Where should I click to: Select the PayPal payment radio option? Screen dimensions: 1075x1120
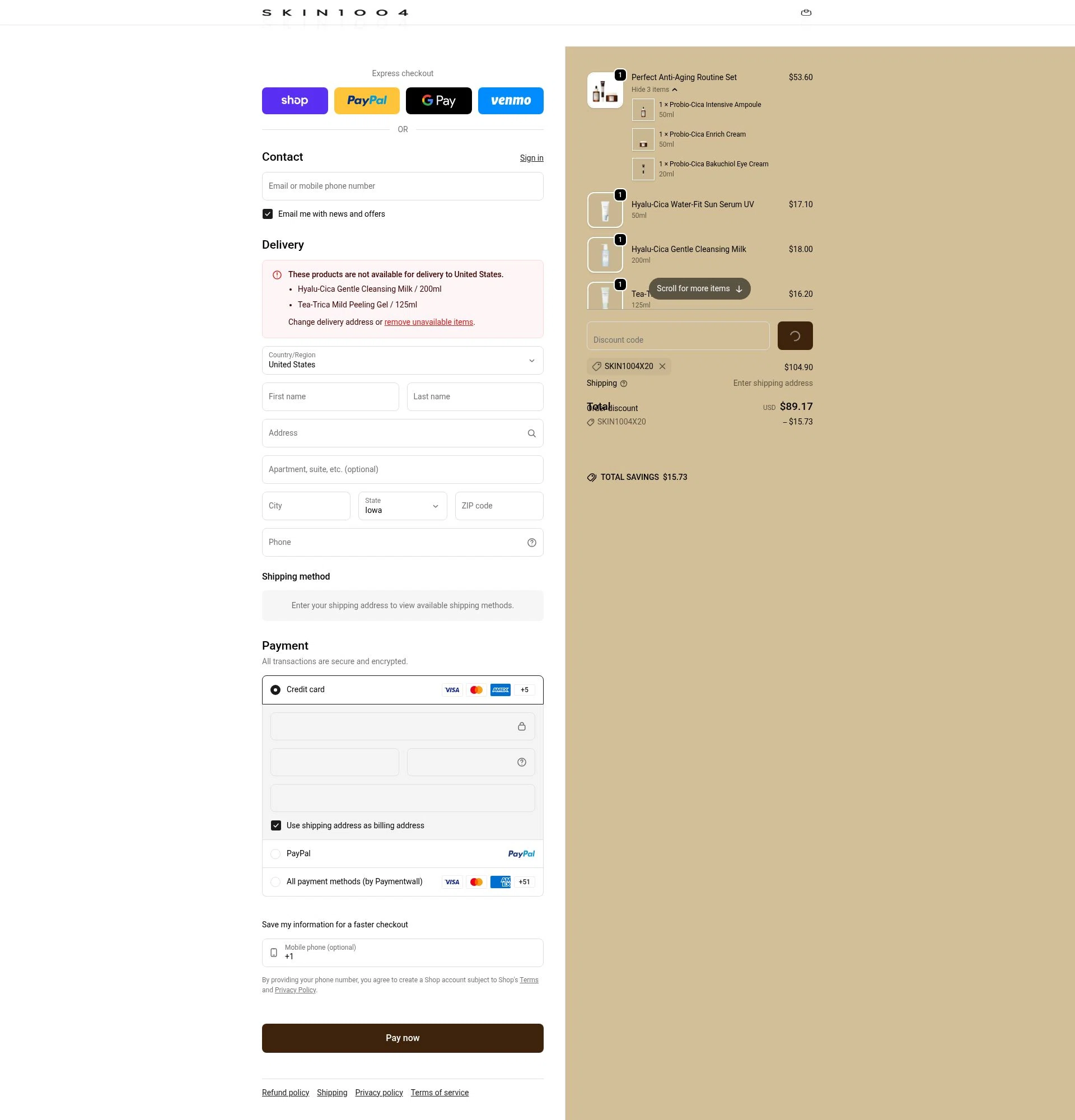[275, 853]
